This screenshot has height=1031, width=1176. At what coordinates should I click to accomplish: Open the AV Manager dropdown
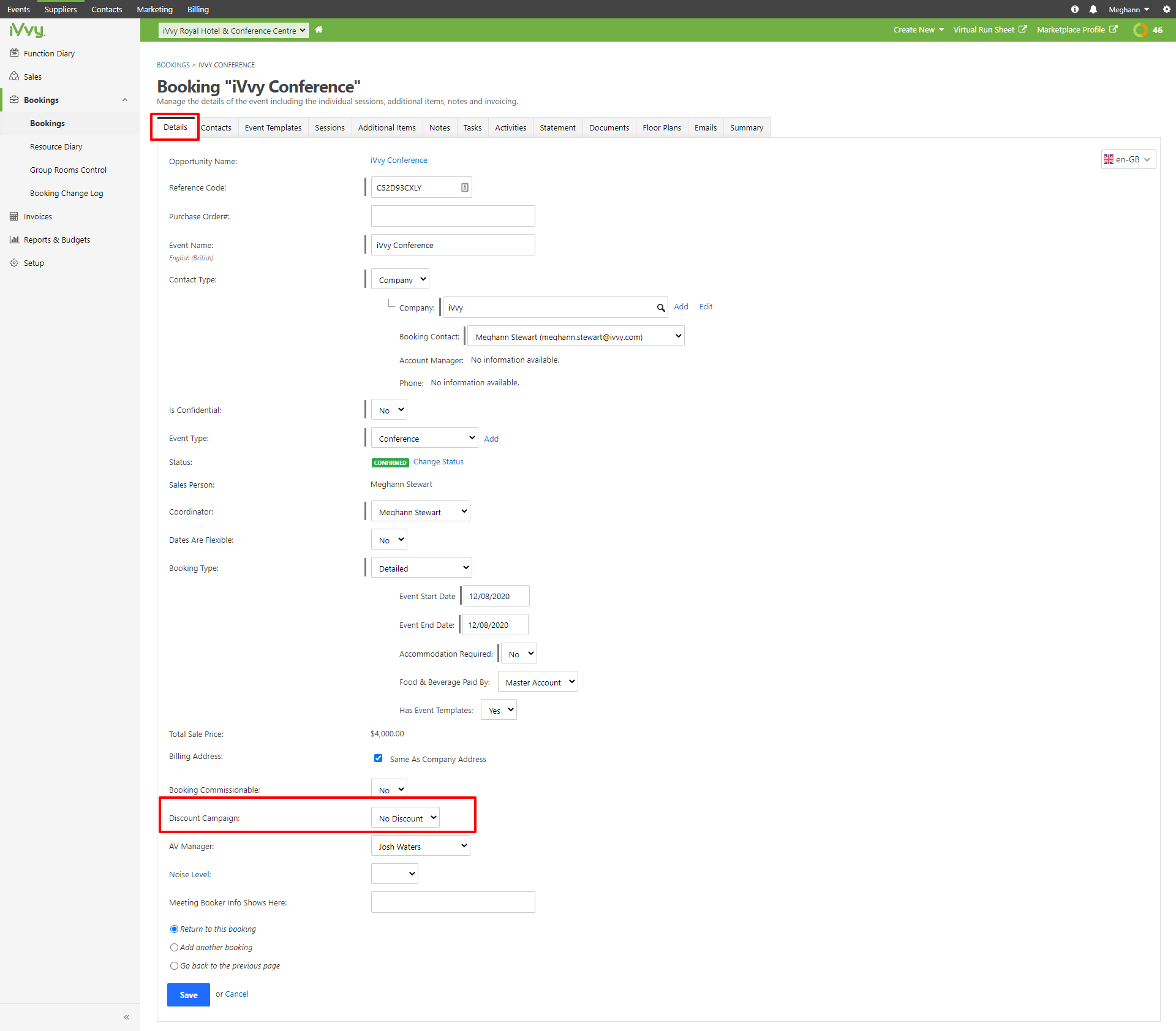pyautogui.click(x=421, y=846)
